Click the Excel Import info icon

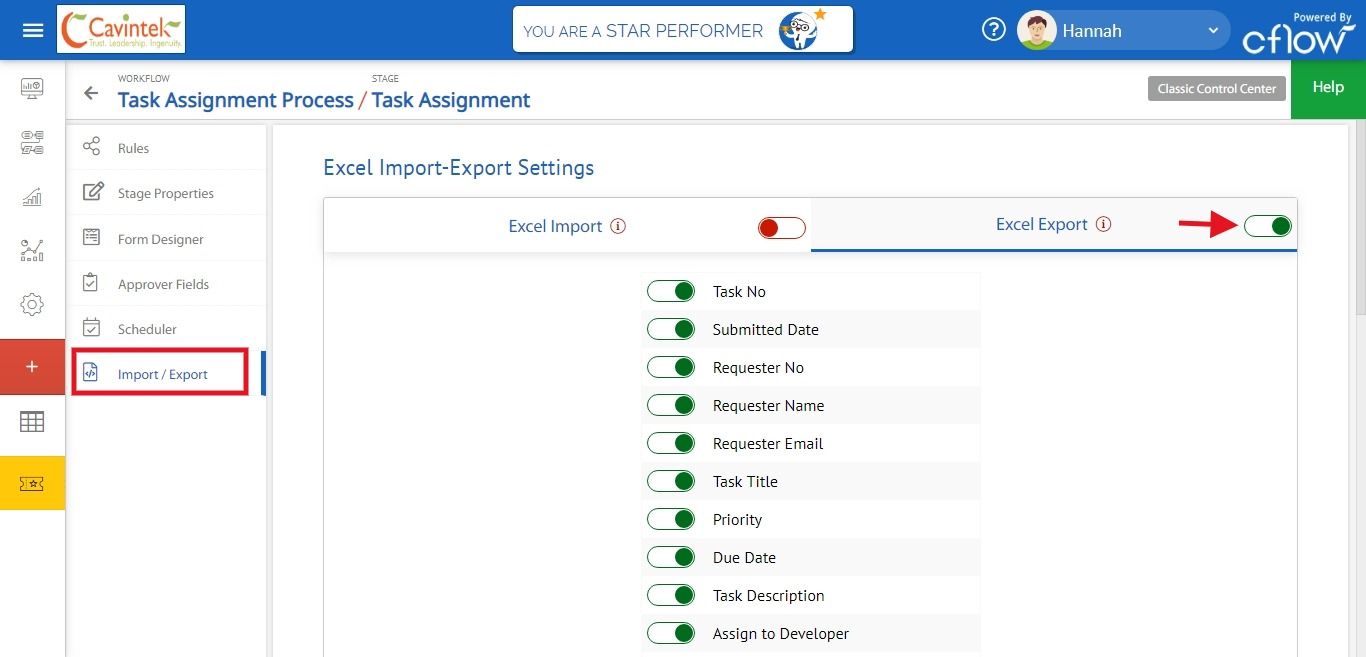[x=618, y=226]
